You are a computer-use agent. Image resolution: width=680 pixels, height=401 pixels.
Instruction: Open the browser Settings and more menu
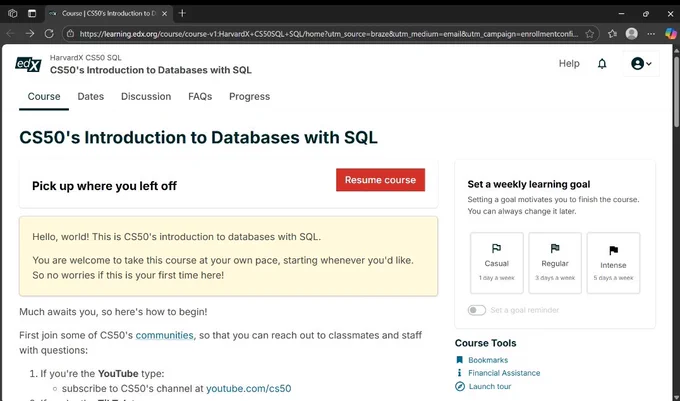pyautogui.click(x=651, y=34)
